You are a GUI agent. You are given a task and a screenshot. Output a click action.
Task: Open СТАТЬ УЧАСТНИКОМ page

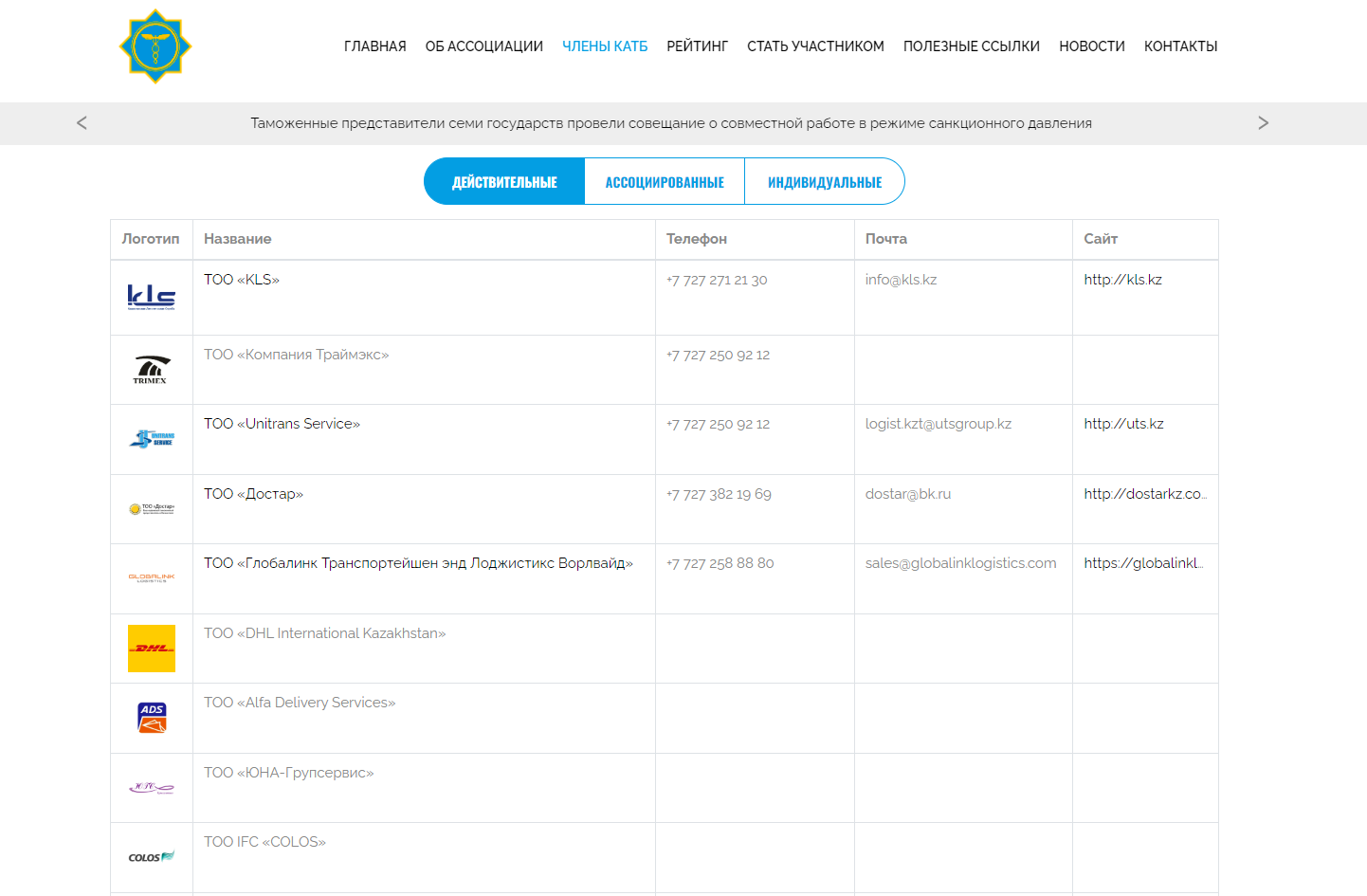pos(815,46)
